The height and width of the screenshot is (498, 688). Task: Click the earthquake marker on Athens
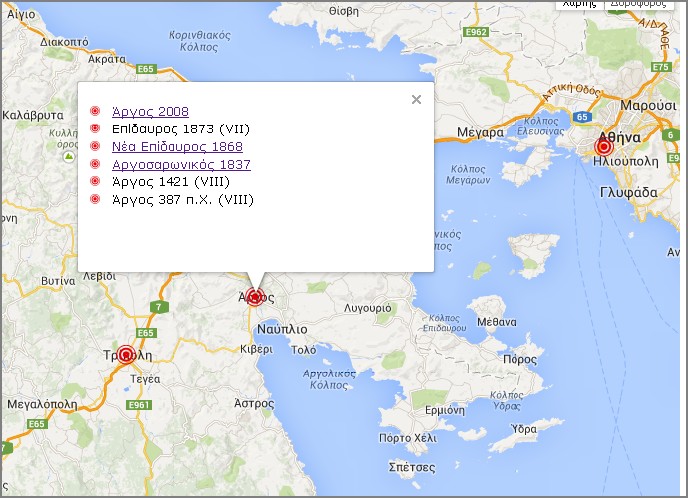603,146
